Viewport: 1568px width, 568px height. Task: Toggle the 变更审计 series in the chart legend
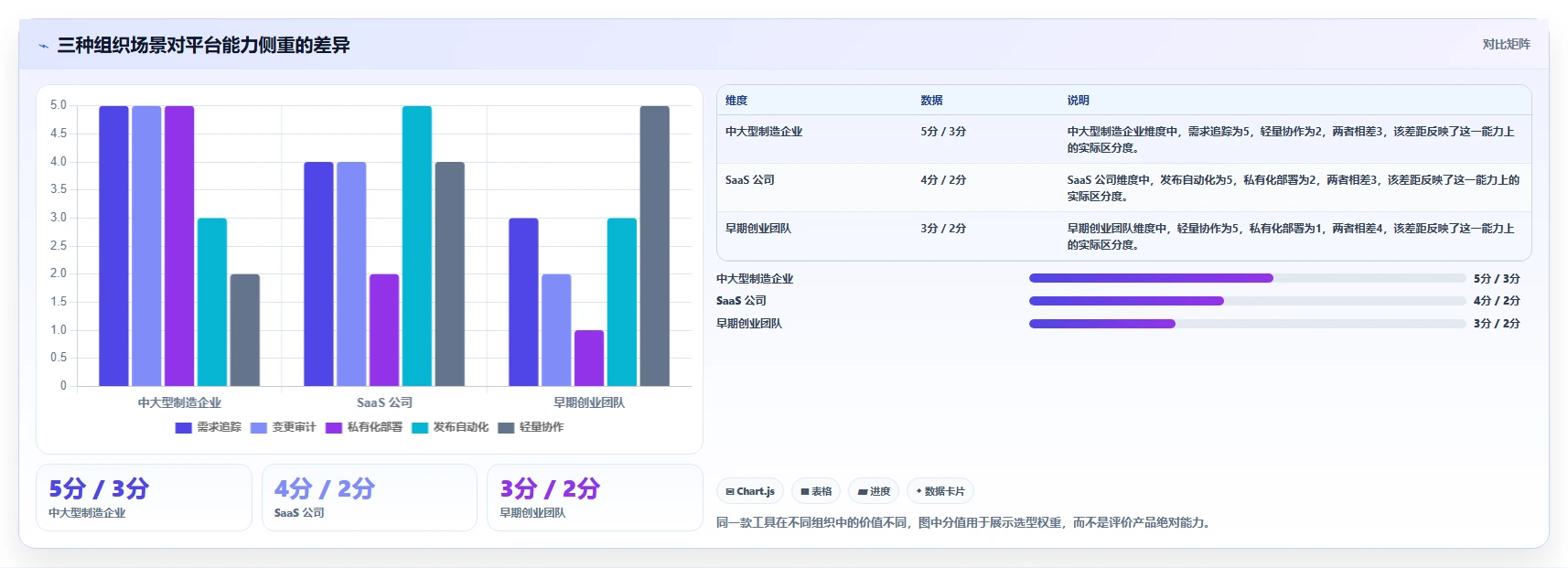(x=284, y=427)
